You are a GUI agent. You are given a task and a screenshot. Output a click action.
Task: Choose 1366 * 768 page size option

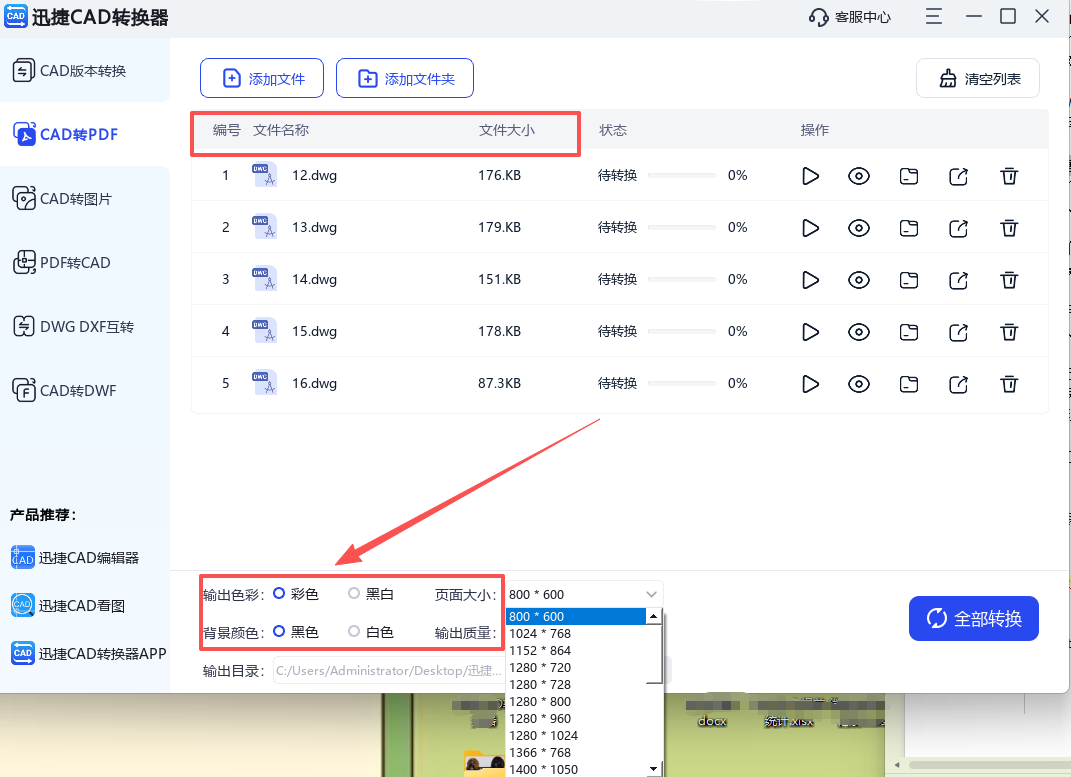click(576, 753)
